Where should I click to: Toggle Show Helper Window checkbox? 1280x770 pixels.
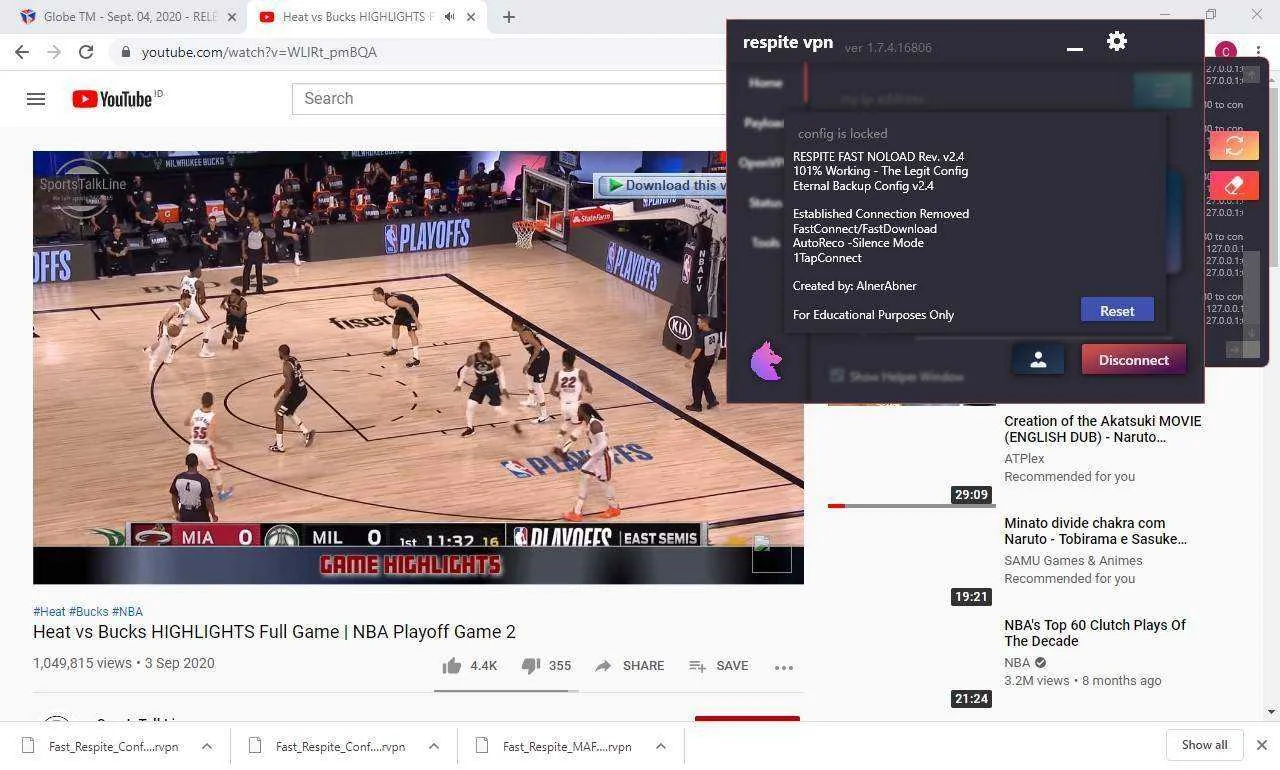point(837,376)
